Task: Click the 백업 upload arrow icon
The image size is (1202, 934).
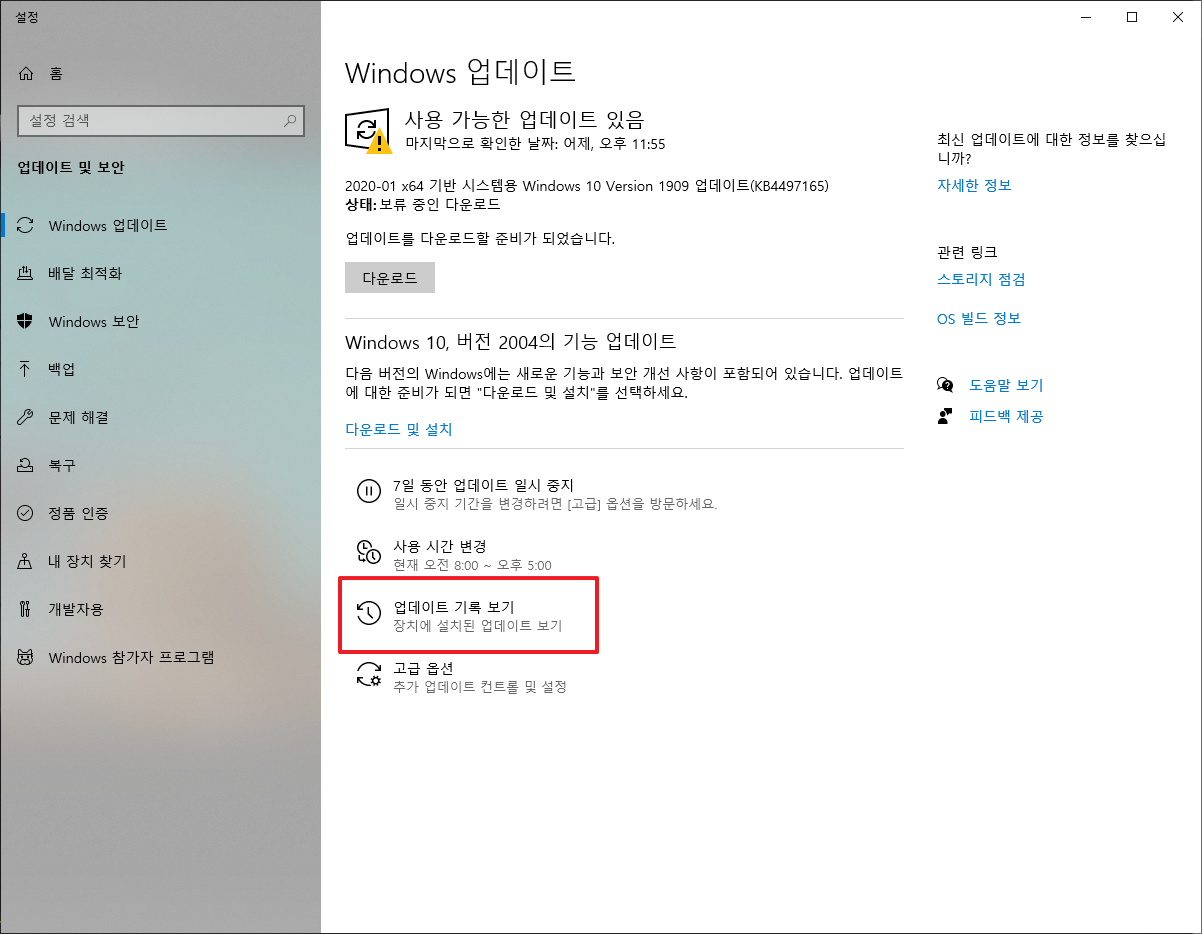Action: 26,370
